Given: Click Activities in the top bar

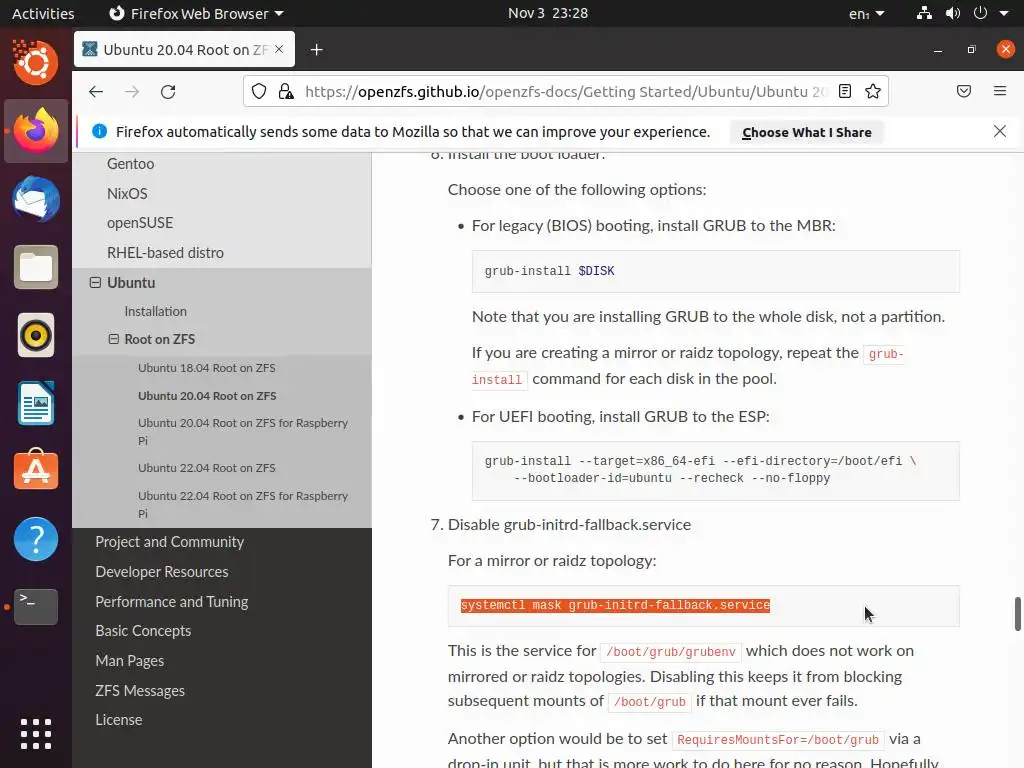Looking at the screenshot, I should pyautogui.click(x=43, y=13).
